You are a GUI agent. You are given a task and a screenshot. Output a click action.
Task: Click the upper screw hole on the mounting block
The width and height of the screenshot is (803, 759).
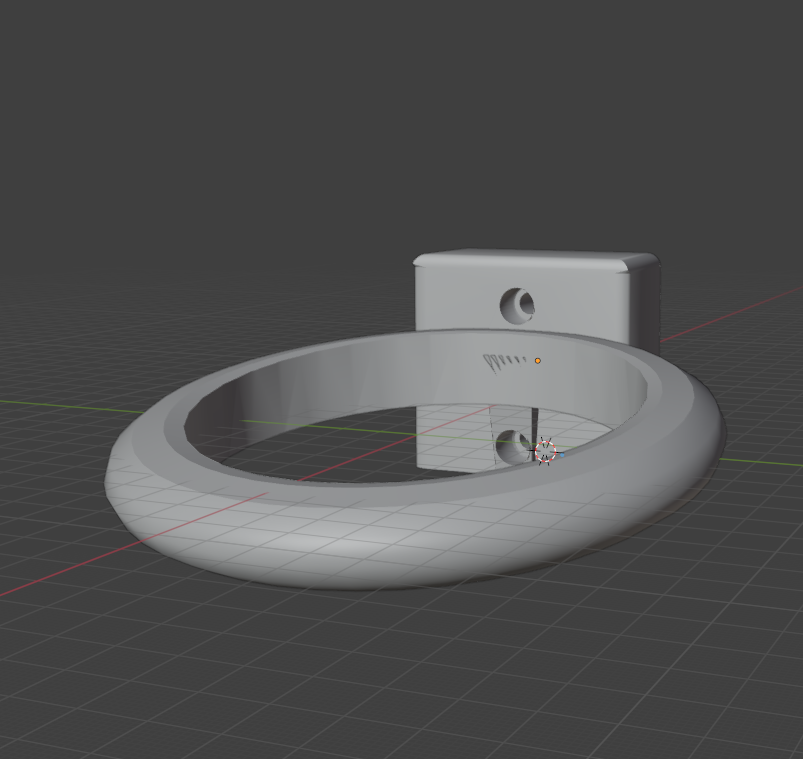tap(517, 306)
